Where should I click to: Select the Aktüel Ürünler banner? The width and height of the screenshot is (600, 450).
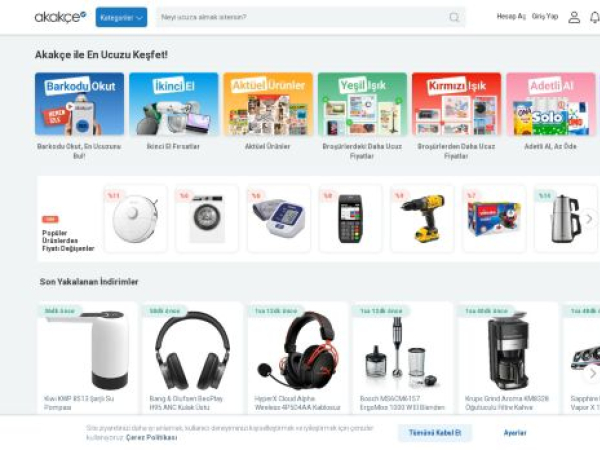point(268,104)
